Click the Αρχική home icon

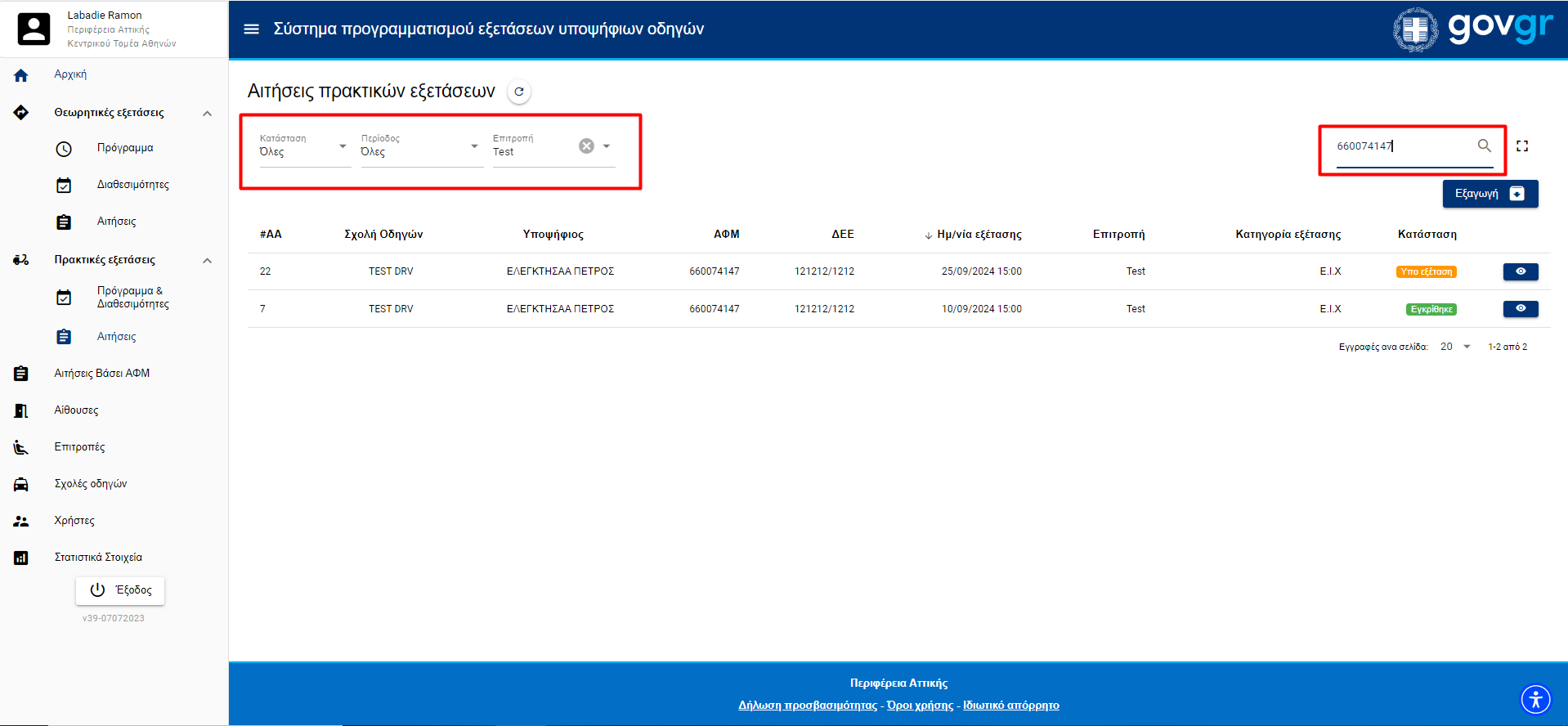(21, 75)
